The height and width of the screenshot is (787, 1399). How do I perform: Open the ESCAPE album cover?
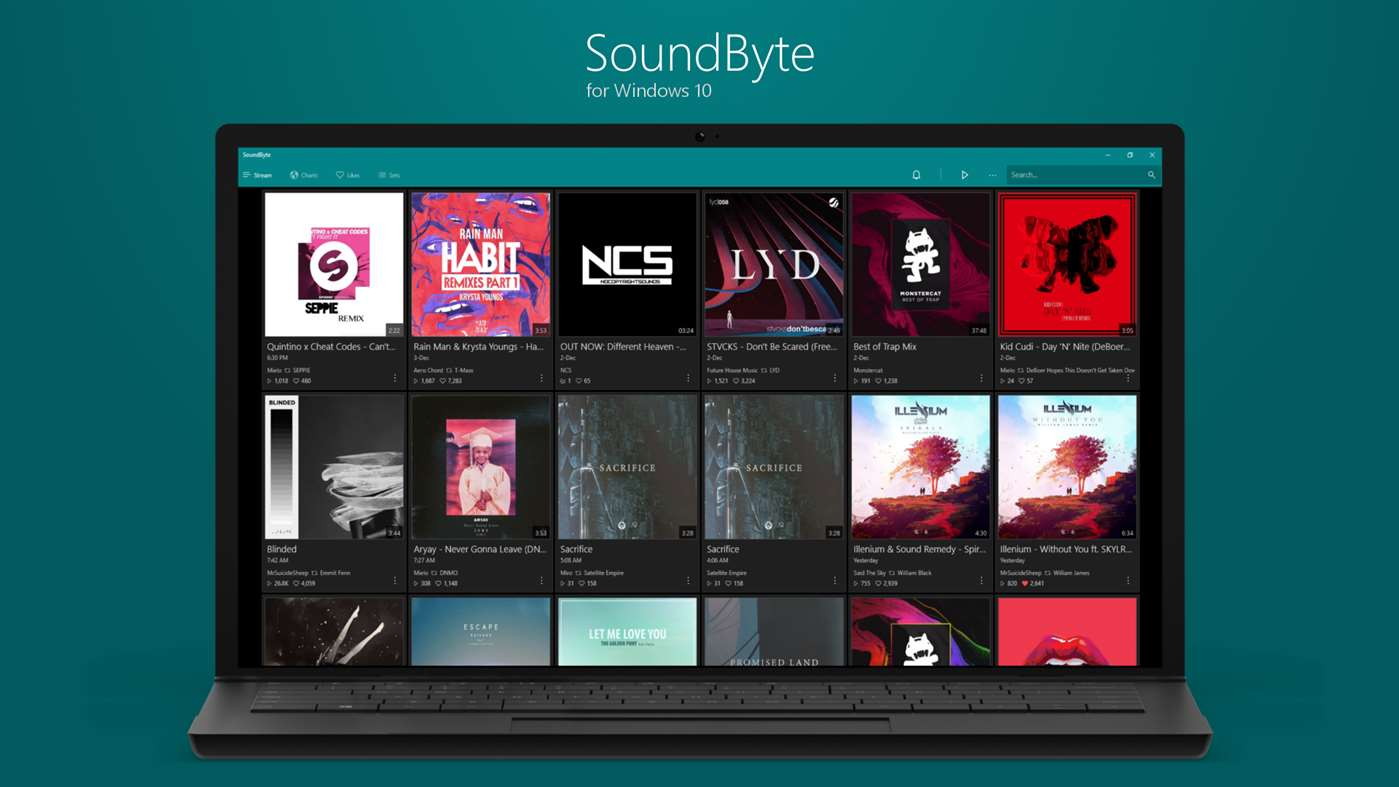tap(481, 631)
